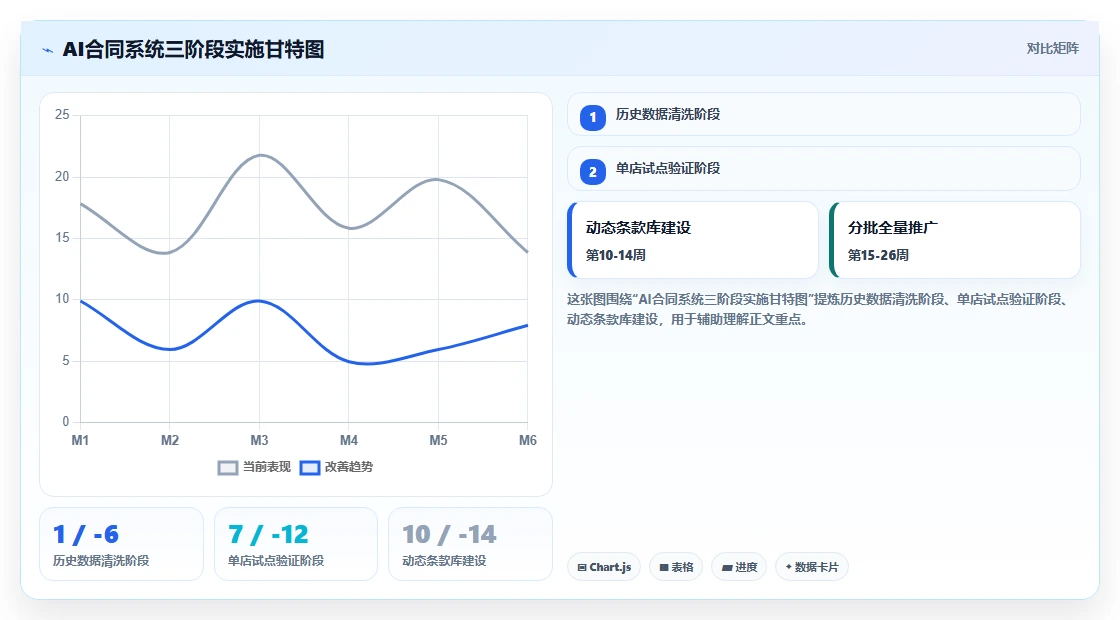Click the 第15-26周 week range text
The width and height of the screenshot is (1120, 620).
click(x=878, y=255)
